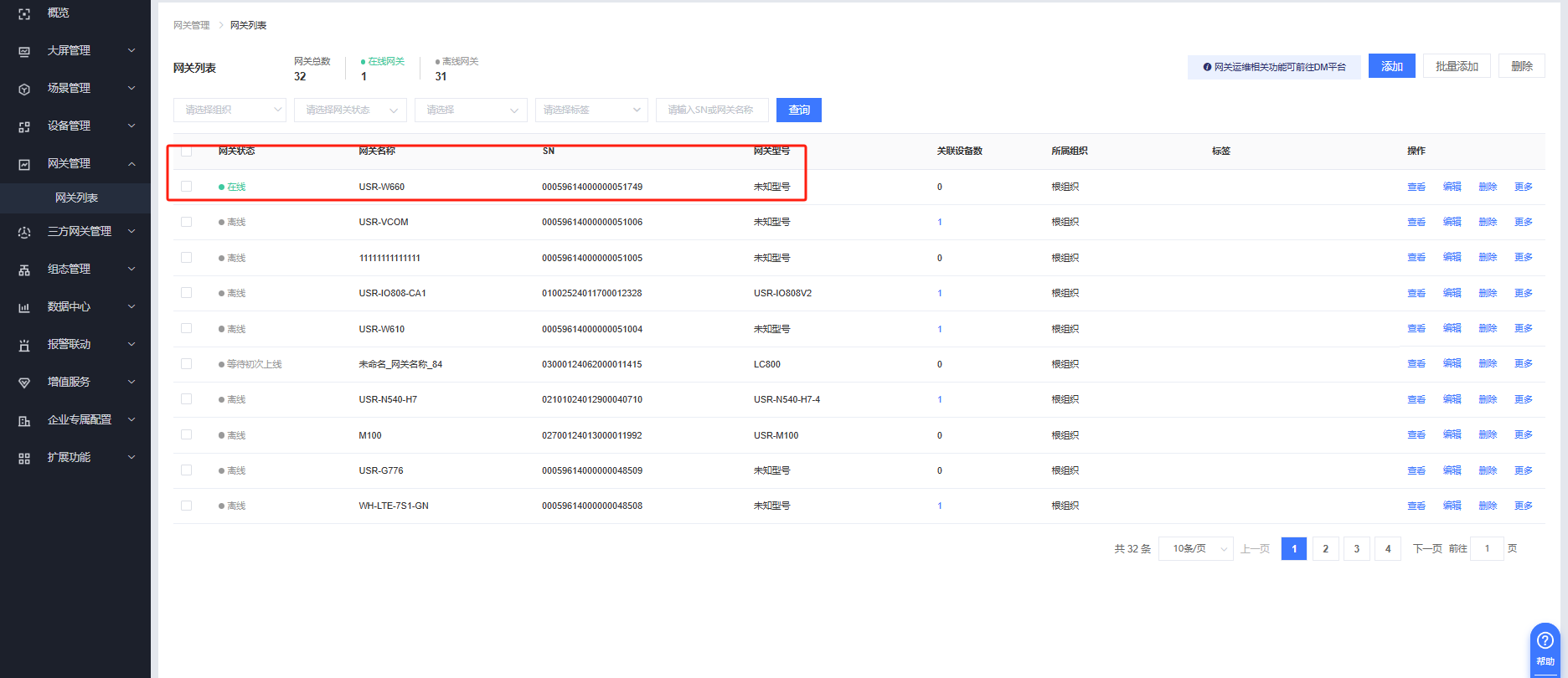The width and height of the screenshot is (1568, 678).
Task: Open the organization selection dropdown
Action: pos(230,110)
